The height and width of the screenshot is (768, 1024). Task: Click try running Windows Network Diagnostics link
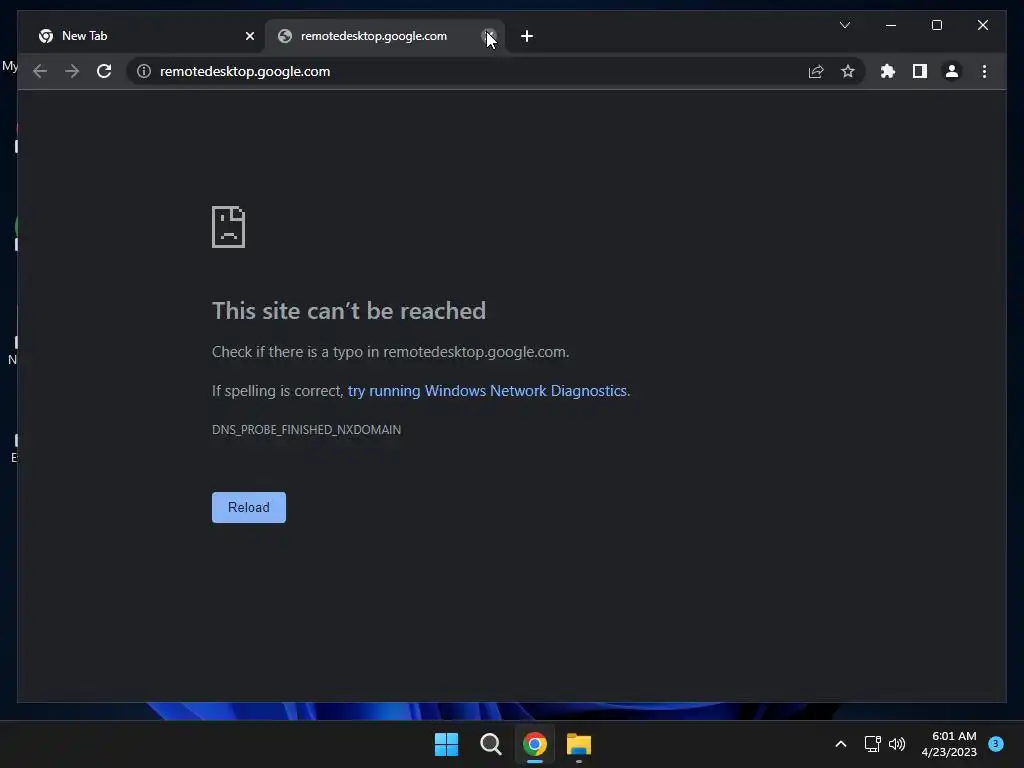487,391
